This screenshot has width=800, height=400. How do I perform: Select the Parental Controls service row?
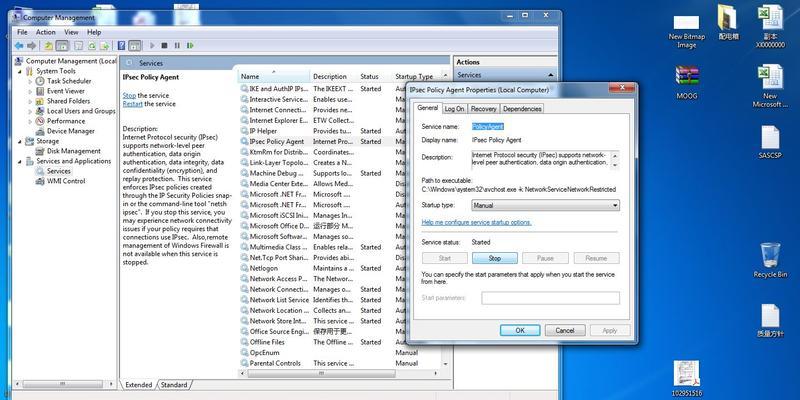340,363
